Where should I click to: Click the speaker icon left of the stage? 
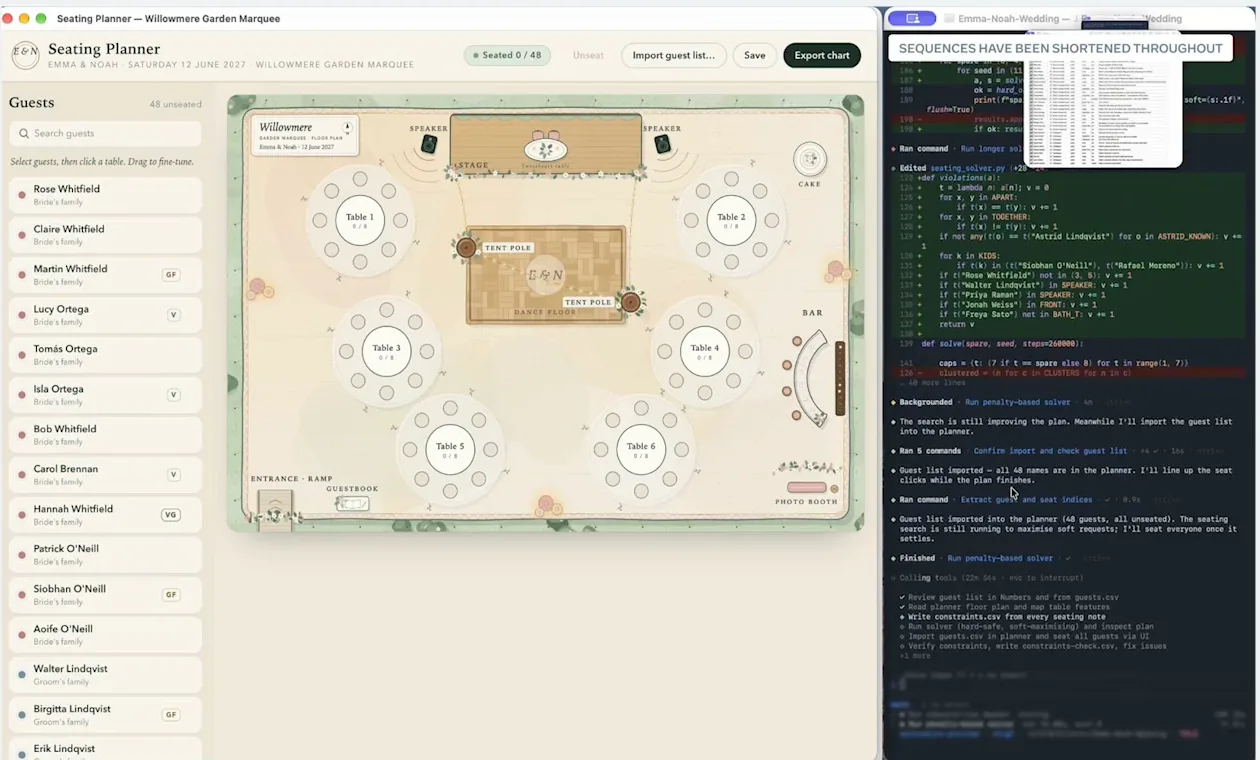pos(429,144)
